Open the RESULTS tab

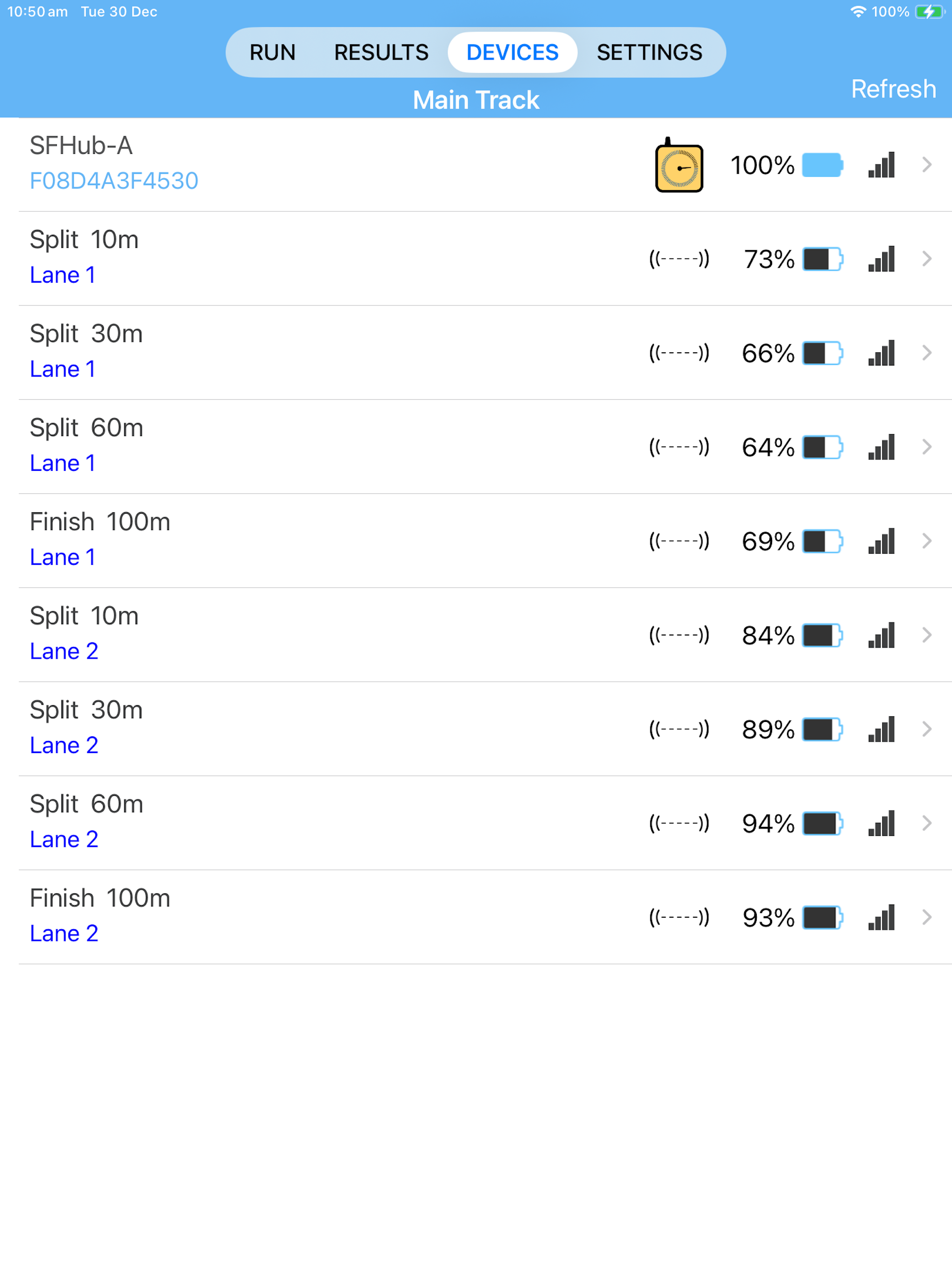pyautogui.click(x=381, y=52)
